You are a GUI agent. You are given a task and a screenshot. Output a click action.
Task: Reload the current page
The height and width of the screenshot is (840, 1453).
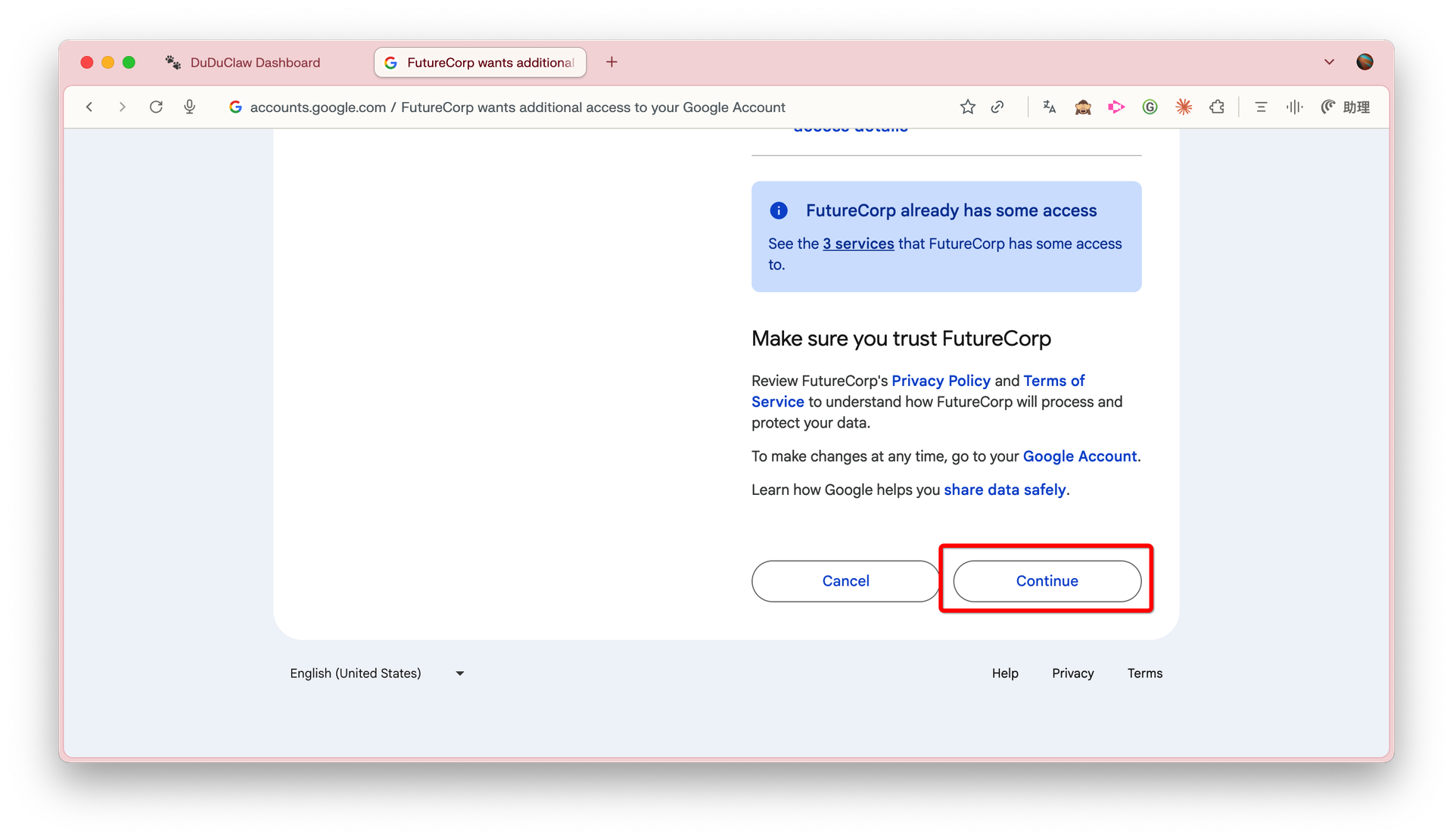pyautogui.click(x=156, y=107)
